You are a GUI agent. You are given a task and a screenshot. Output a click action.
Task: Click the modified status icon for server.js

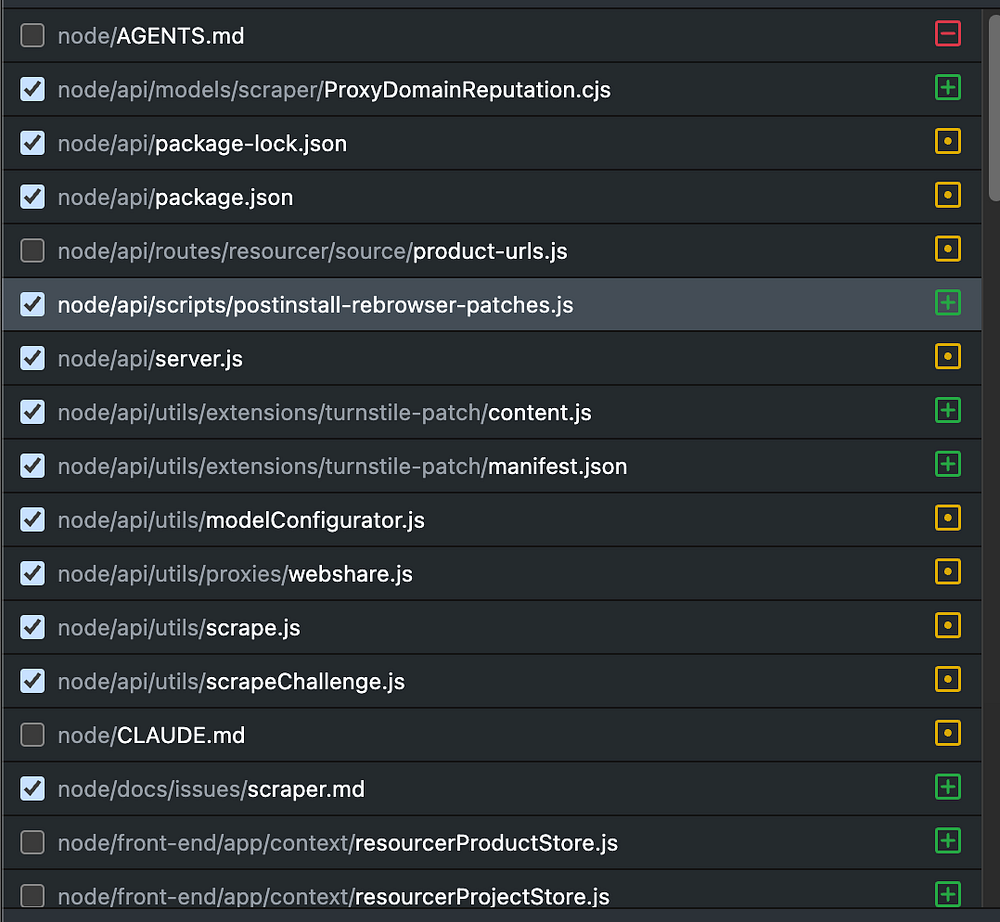click(x=947, y=357)
